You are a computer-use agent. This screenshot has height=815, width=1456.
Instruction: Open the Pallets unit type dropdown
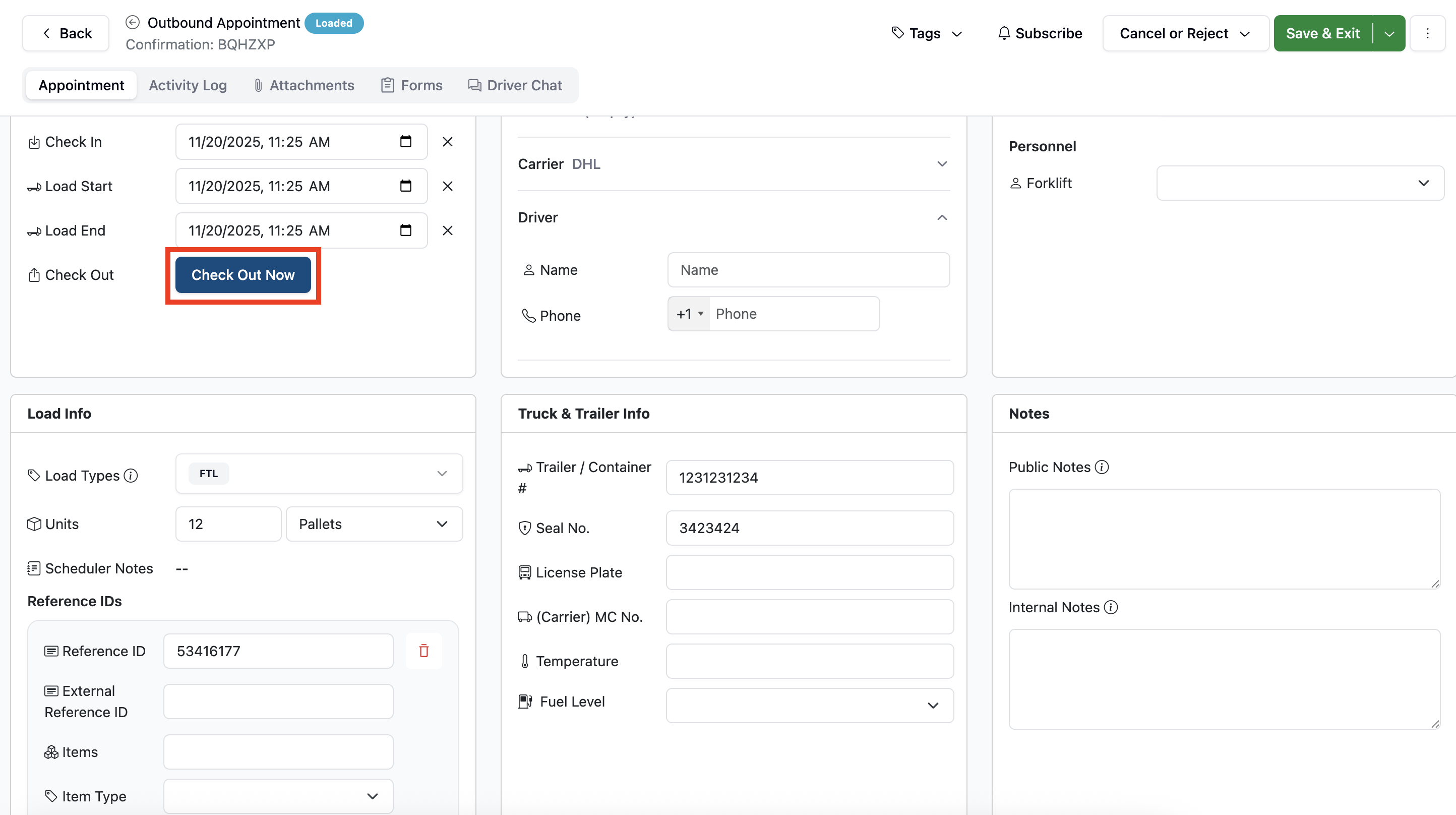[374, 523]
